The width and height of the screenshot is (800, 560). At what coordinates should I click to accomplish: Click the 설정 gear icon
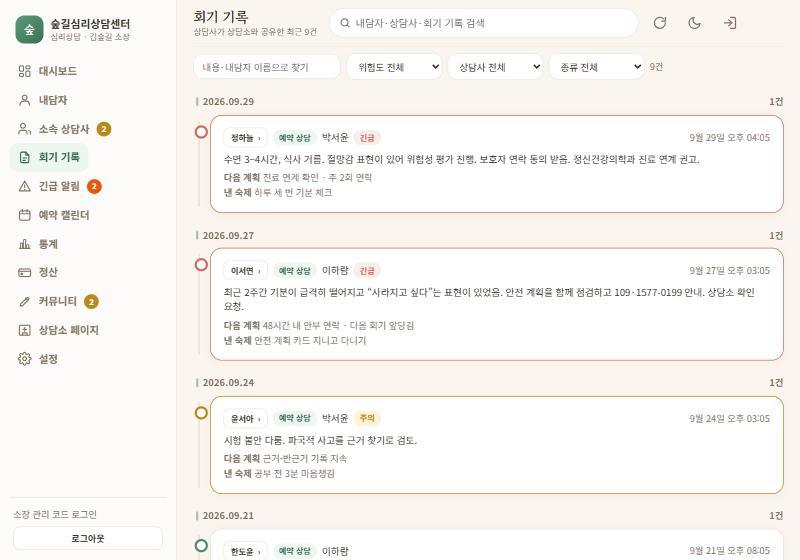tap(24, 359)
